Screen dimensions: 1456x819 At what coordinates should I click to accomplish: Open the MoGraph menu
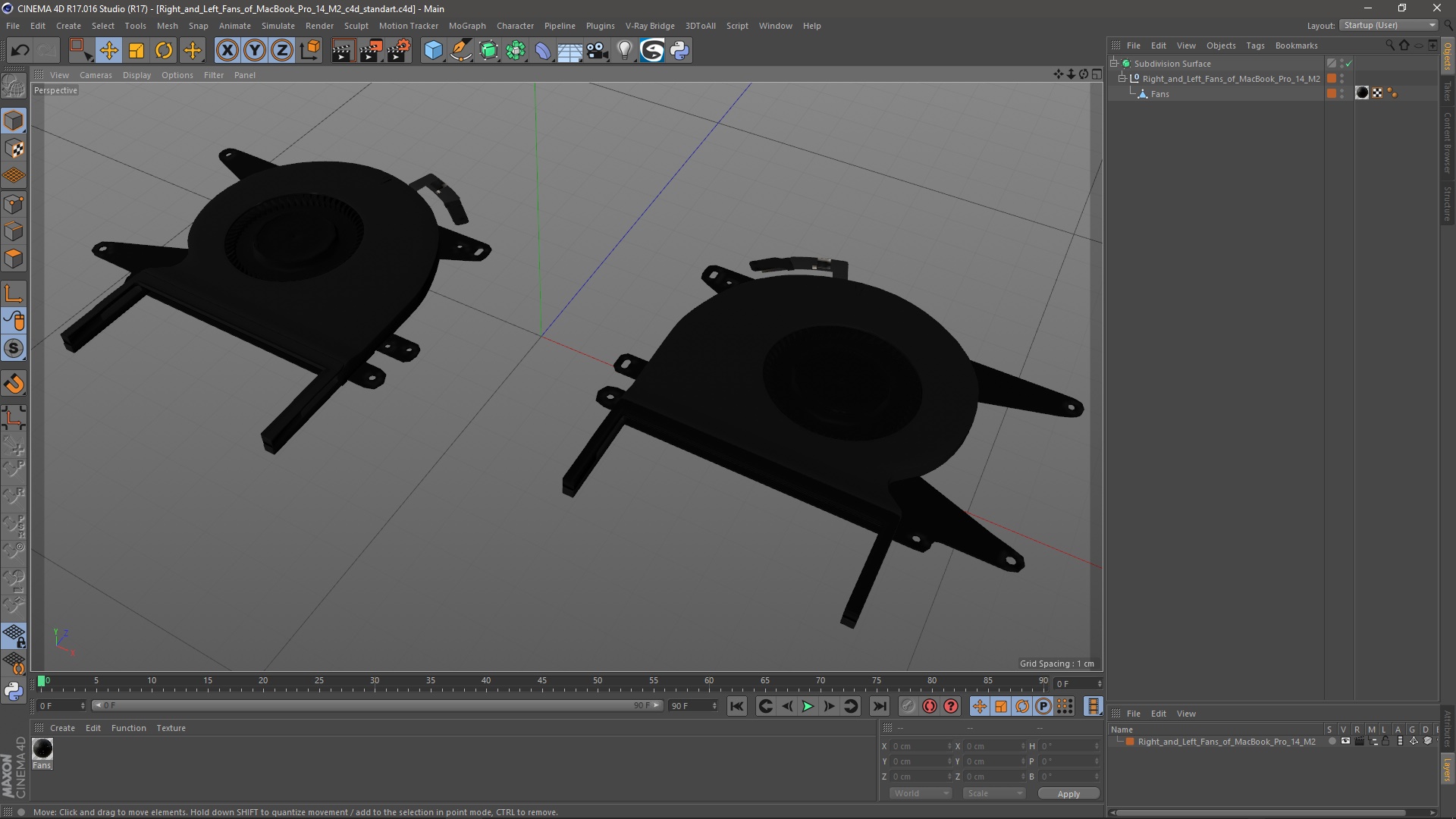click(x=467, y=26)
